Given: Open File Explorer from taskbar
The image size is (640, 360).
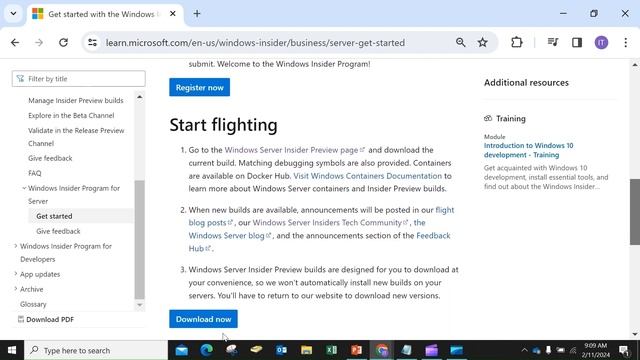Looking at the screenshot, I should (x=306, y=350).
